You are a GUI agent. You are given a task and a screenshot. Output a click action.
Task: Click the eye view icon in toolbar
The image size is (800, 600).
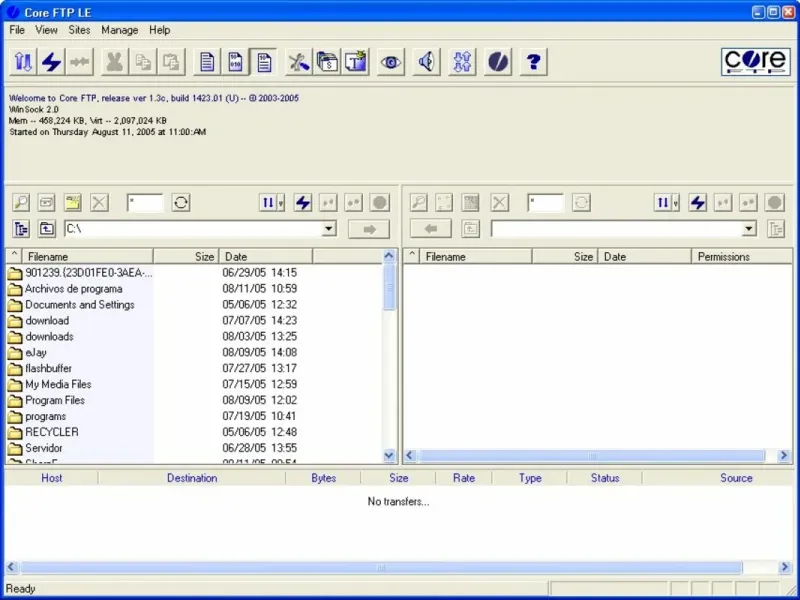391,62
